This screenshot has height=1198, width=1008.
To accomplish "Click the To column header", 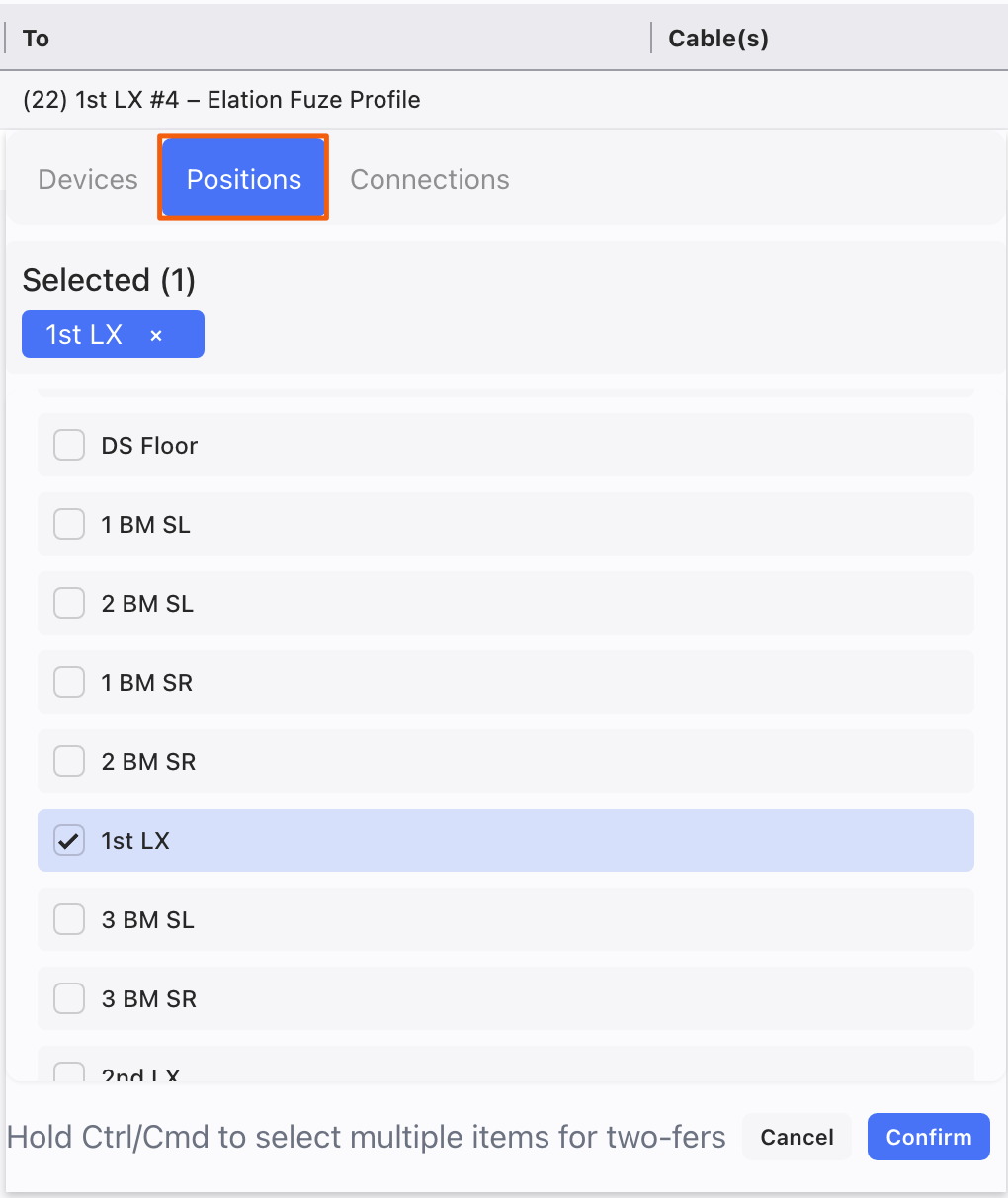I will click(37, 39).
